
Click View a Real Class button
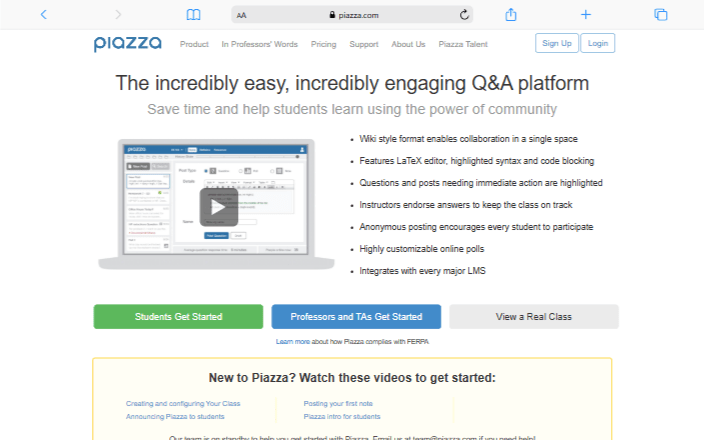(x=534, y=317)
